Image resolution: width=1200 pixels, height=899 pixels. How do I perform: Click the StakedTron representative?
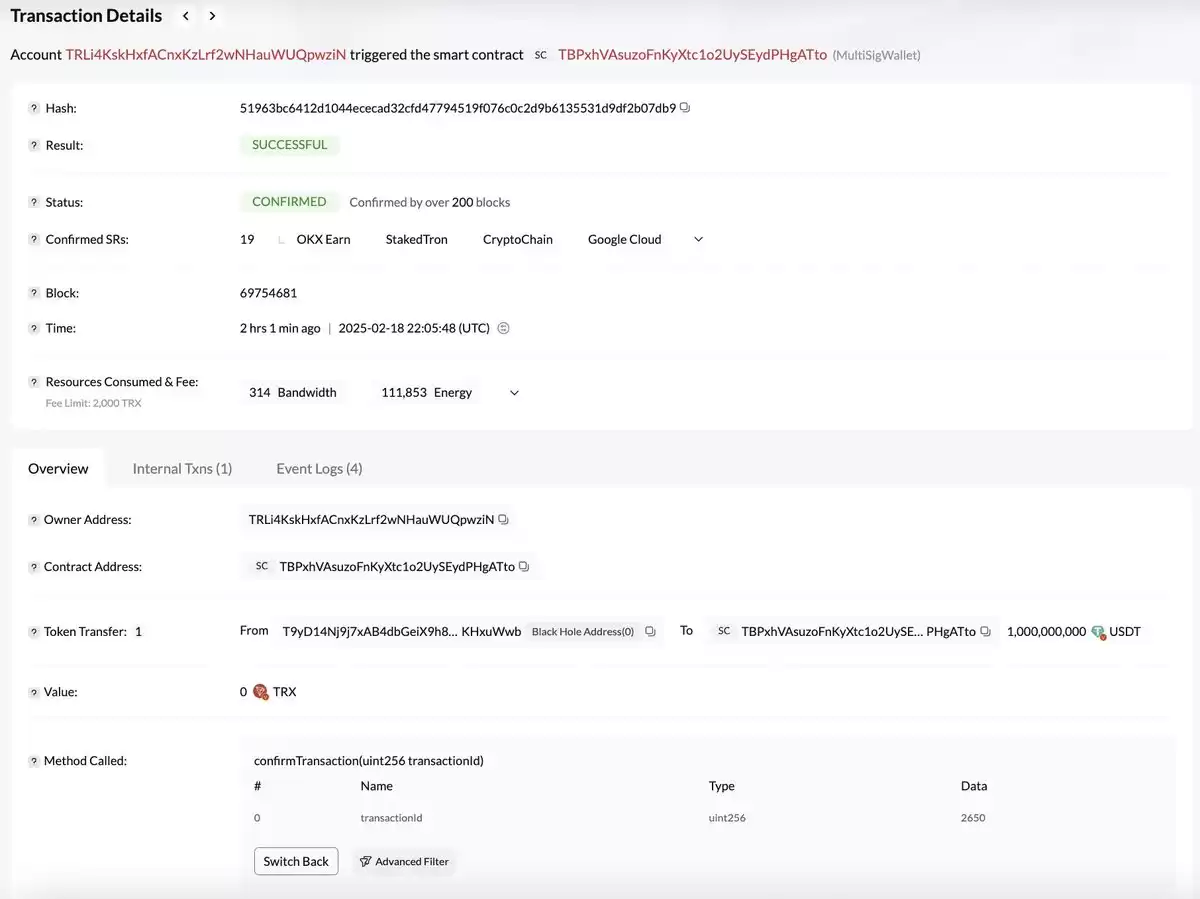[x=416, y=239]
